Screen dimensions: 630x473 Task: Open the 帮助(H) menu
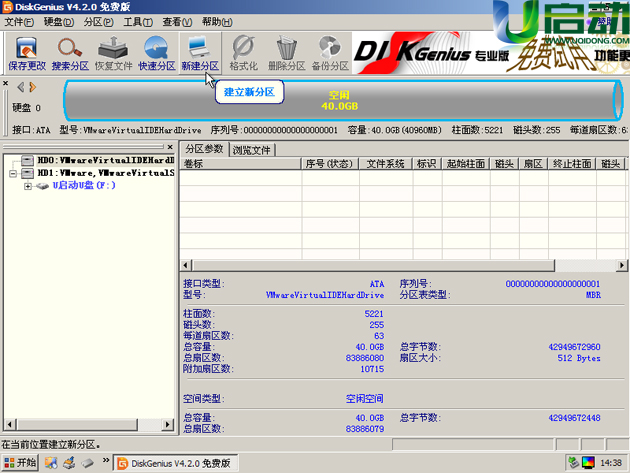point(217,22)
